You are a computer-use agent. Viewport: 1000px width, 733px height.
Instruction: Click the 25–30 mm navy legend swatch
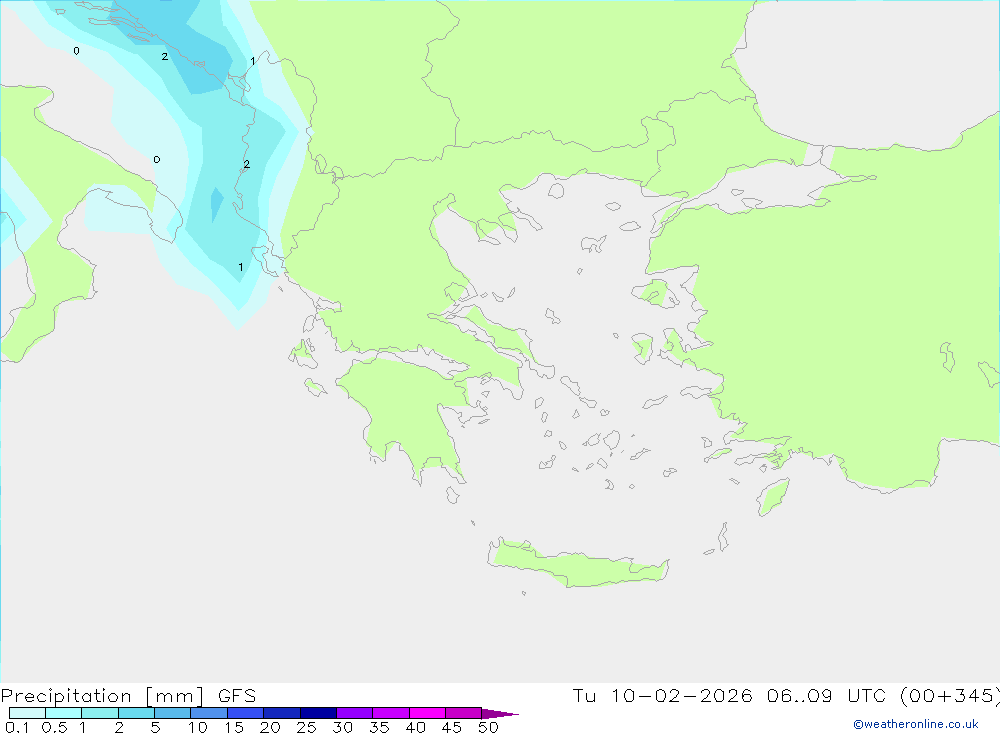click(x=318, y=713)
